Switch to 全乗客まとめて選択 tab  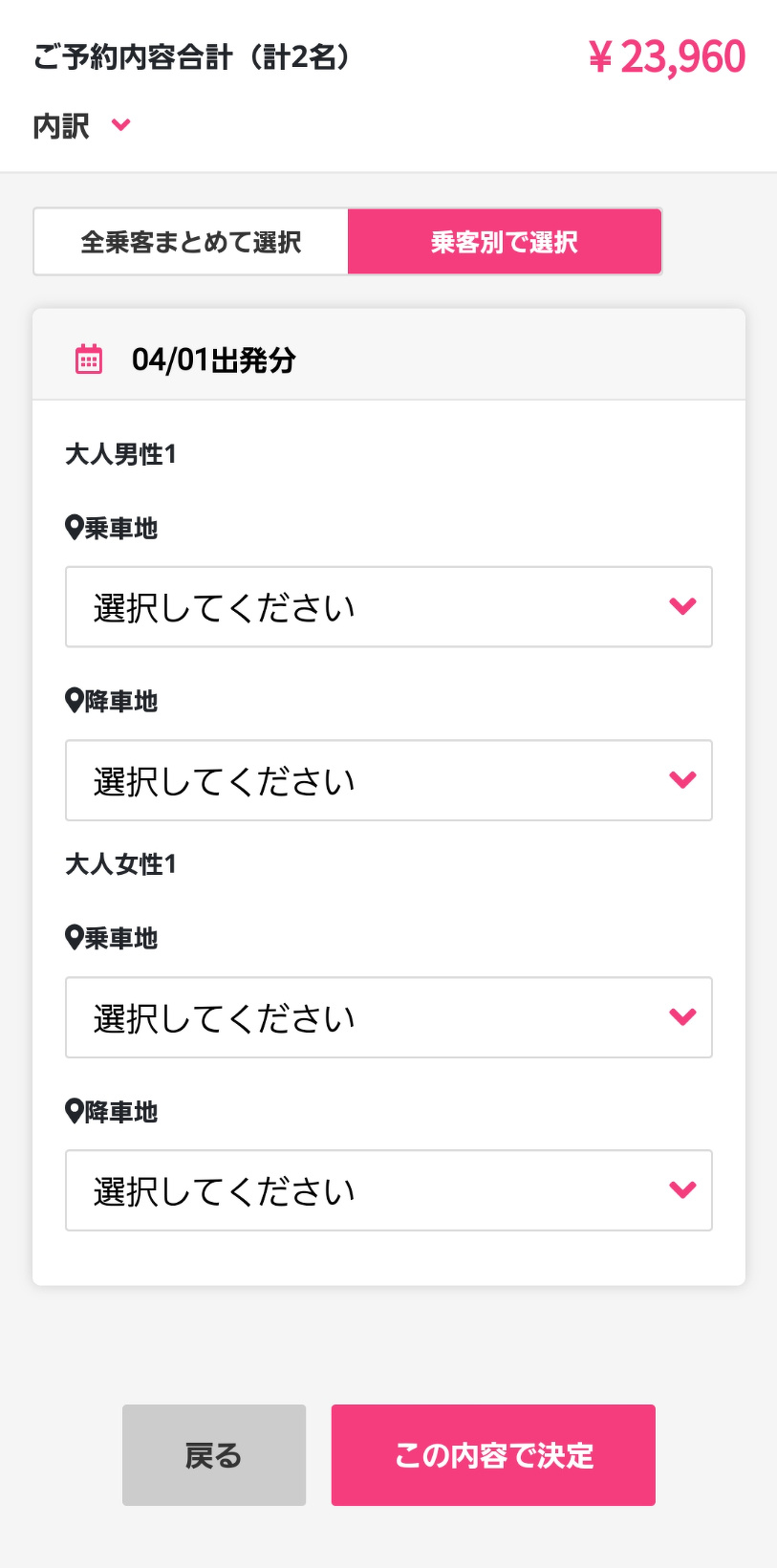[x=191, y=242]
